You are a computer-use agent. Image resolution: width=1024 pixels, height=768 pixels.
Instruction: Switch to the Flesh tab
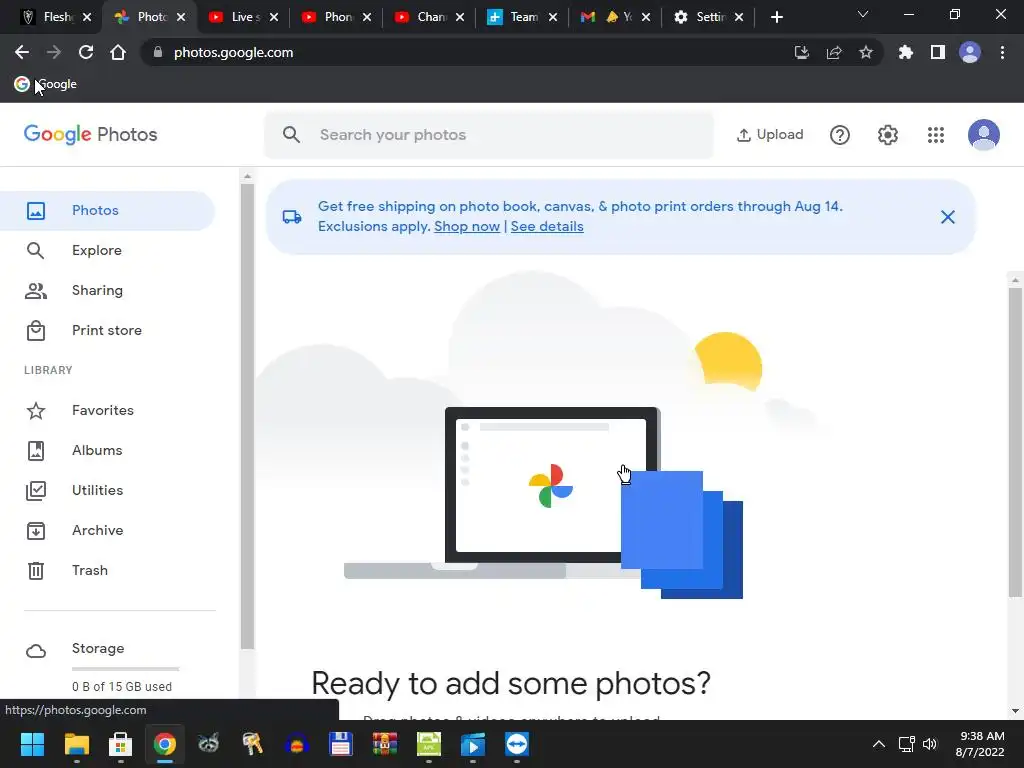coord(56,17)
